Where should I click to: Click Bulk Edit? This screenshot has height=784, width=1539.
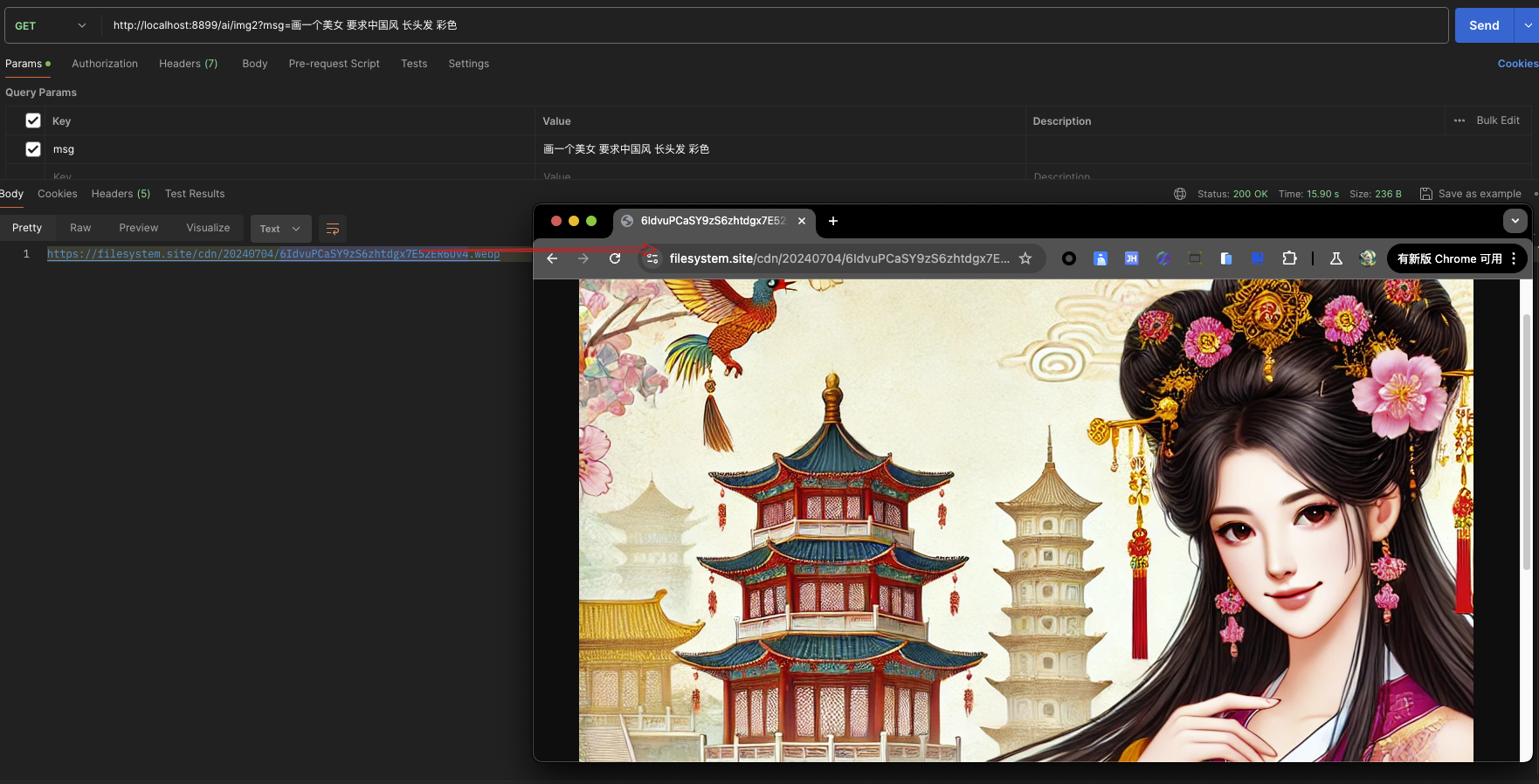[x=1498, y=120]
